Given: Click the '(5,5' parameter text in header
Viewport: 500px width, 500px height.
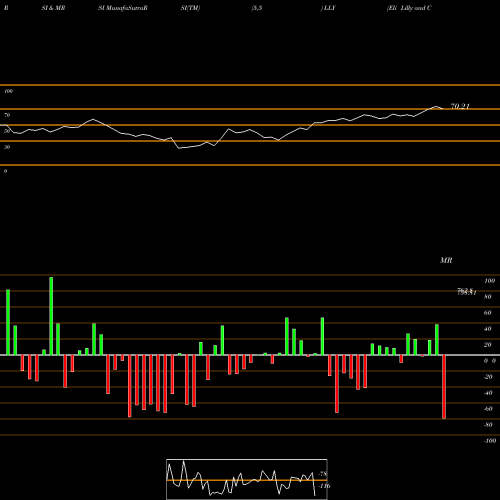Looking at the screenshot, I should 257,8.
